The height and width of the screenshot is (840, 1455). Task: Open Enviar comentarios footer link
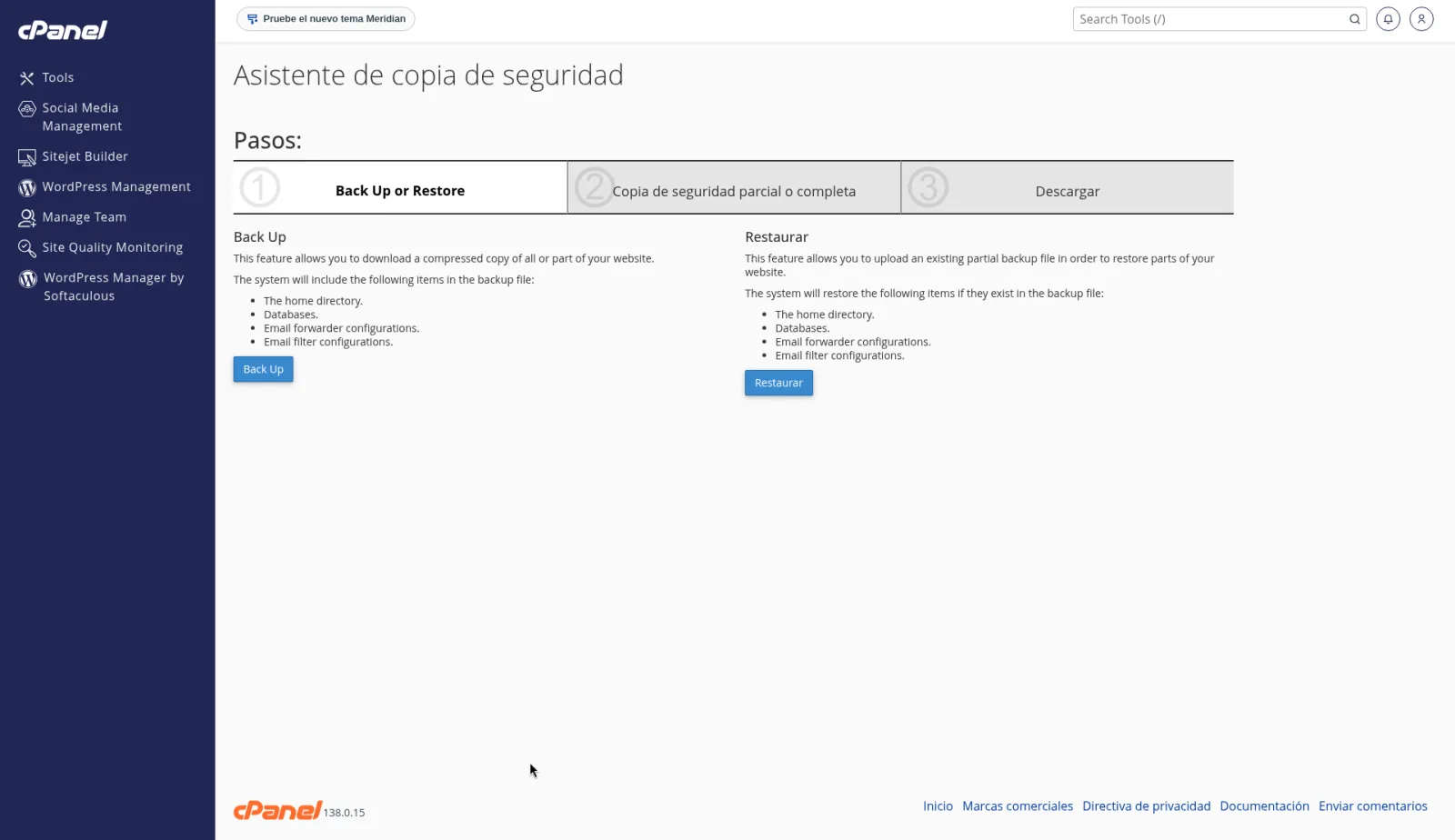pos(1372,806)
